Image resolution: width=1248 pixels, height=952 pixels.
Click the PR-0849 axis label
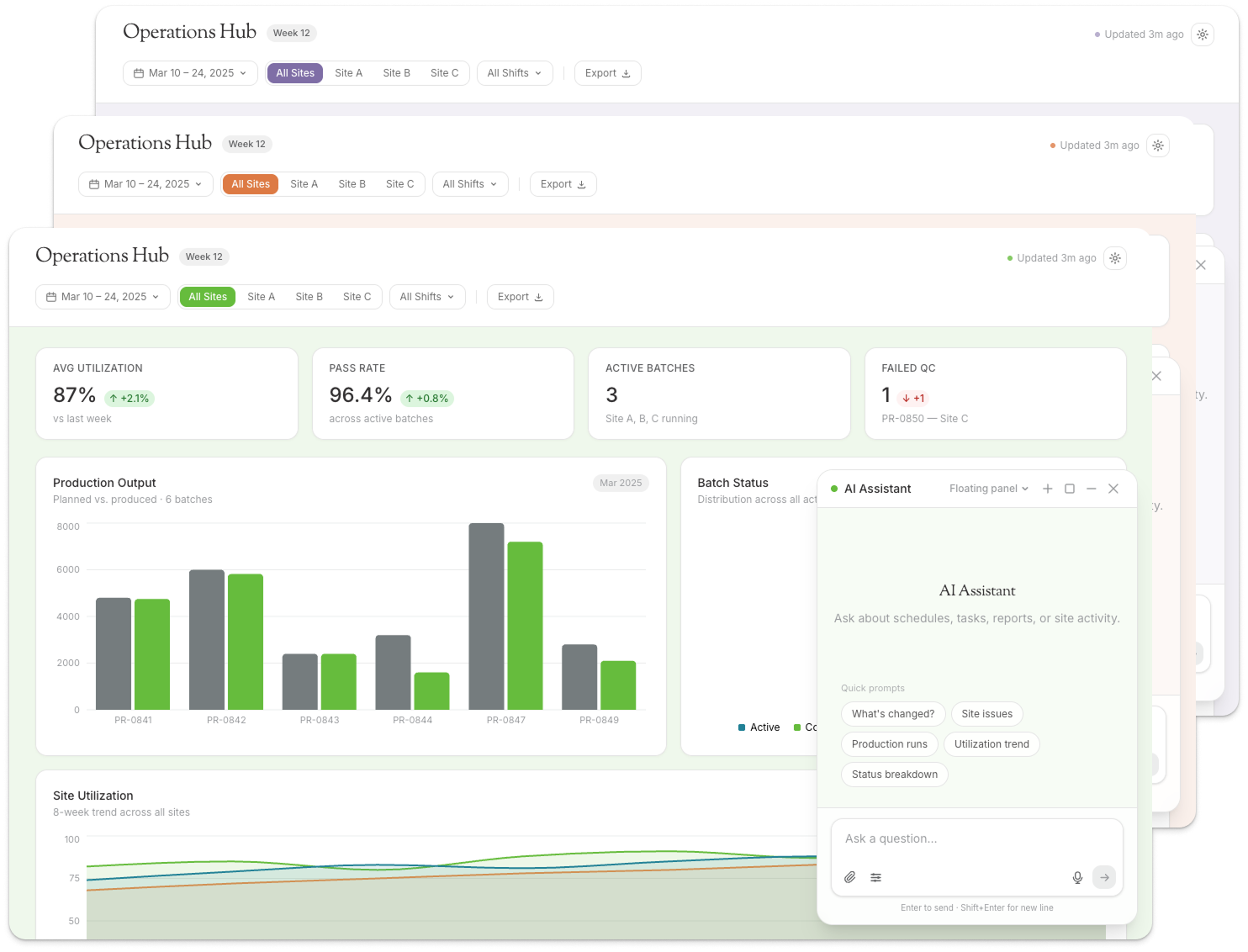[x=599, y=720]
